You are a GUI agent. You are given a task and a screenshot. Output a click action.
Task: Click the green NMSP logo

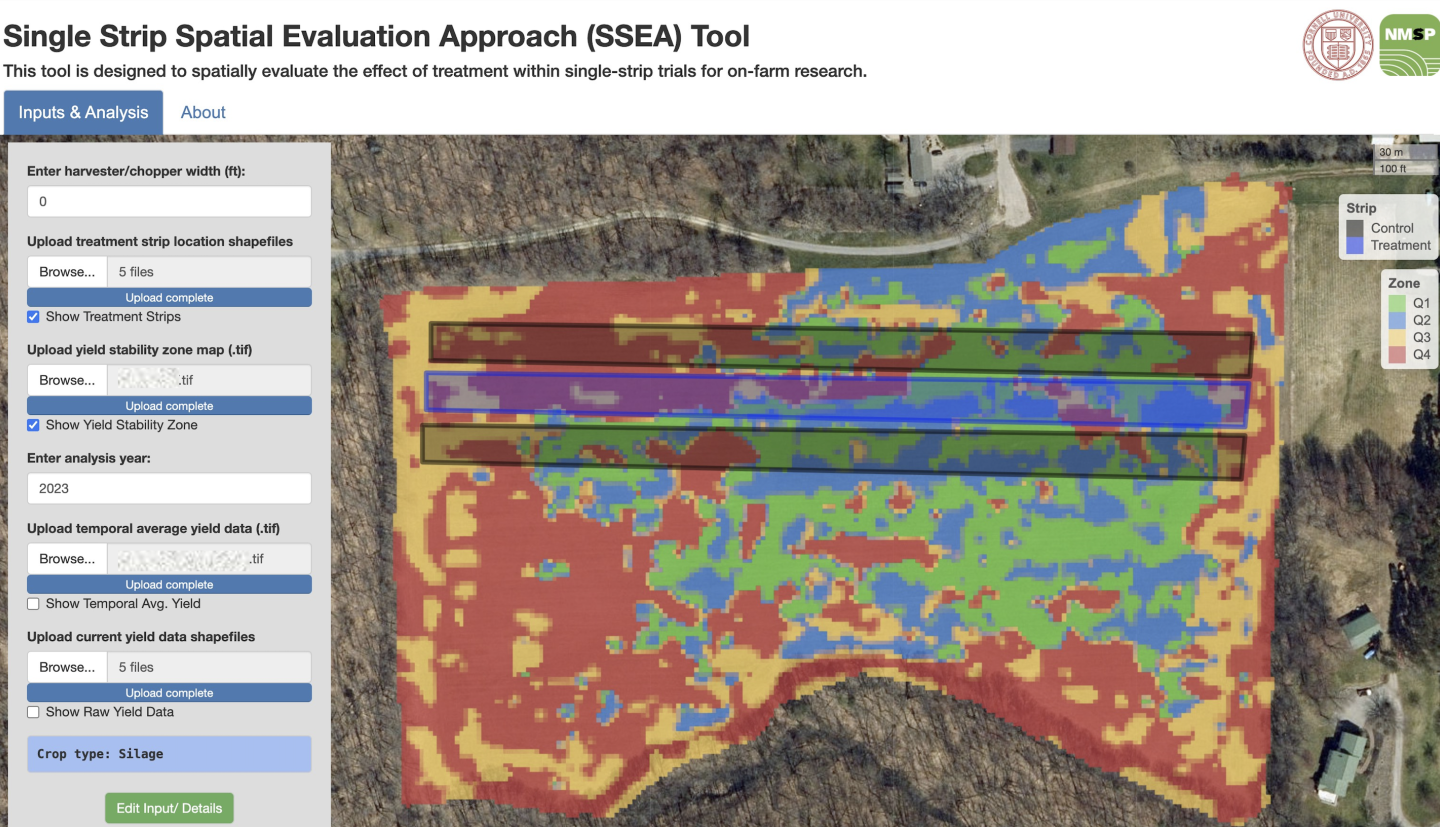(x=1409, y=45)
